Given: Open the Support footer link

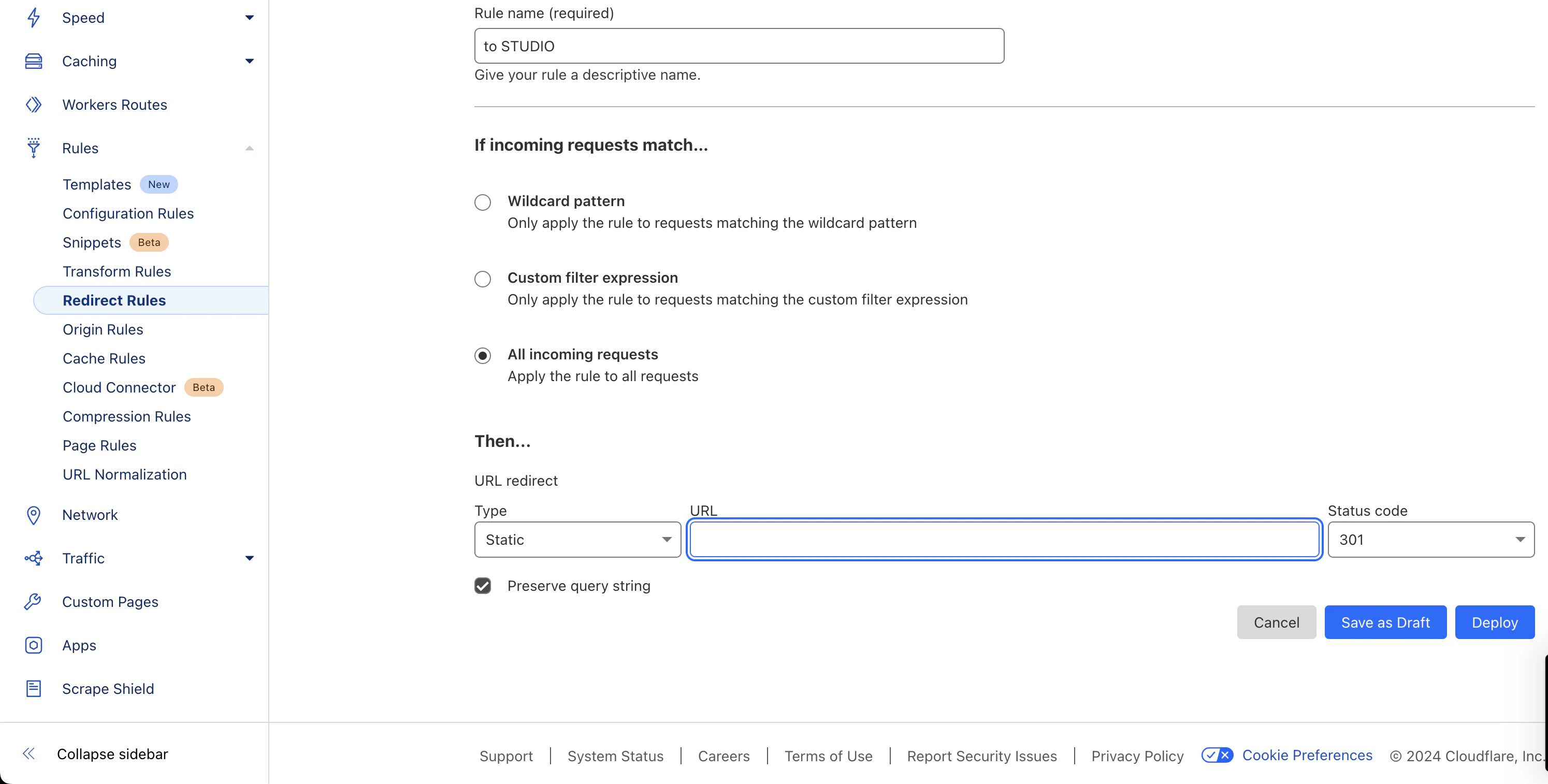Looking at the screenshot, I should coord(506,756).
